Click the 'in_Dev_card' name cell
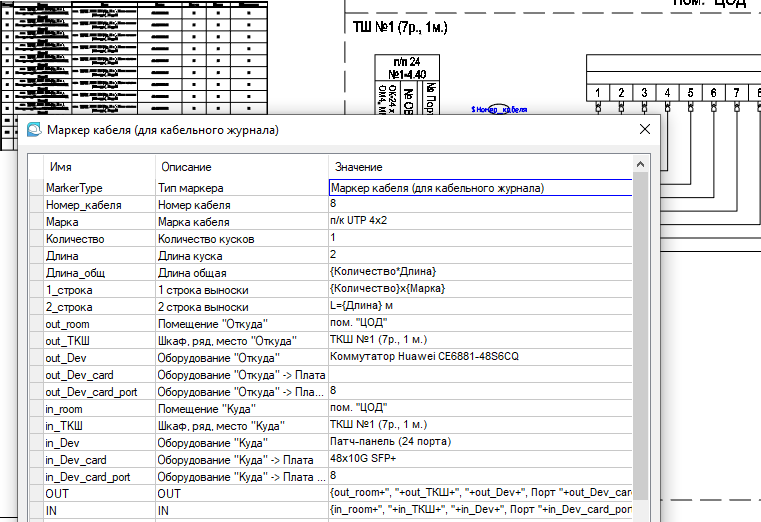 click(99, 459)
